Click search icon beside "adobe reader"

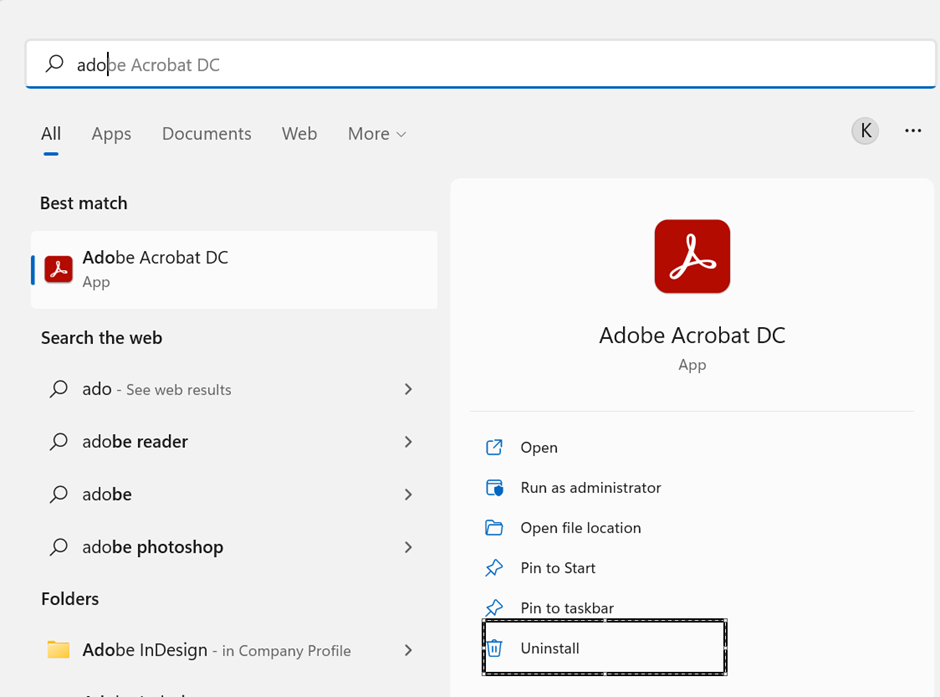click(x=59, y=442)
